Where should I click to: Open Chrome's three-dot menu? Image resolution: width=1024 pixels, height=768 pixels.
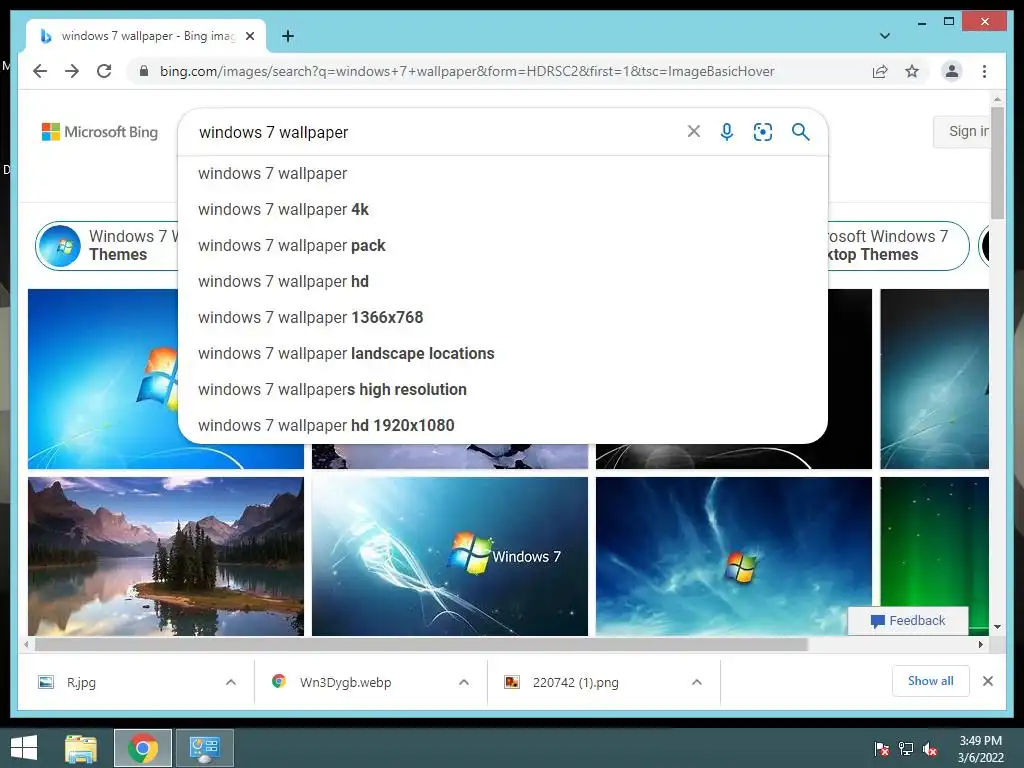[984, 71]
